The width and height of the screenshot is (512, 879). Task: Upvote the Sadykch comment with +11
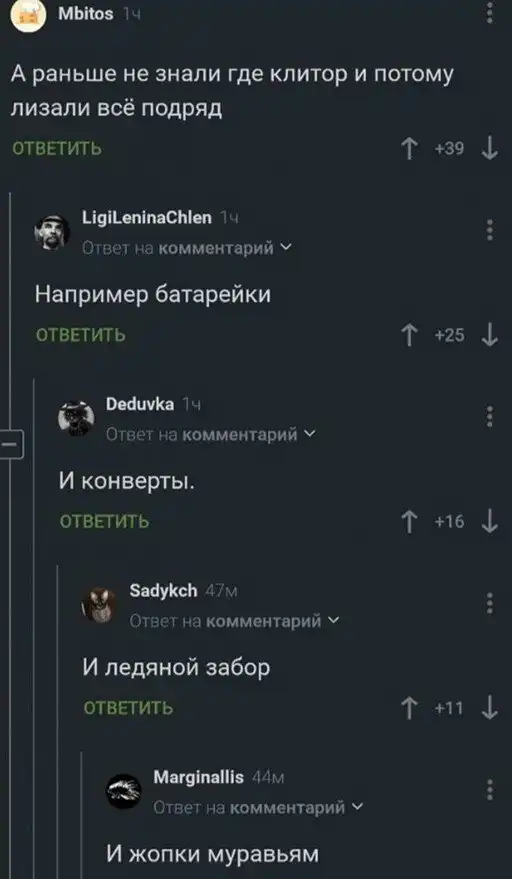click(410, 708)
